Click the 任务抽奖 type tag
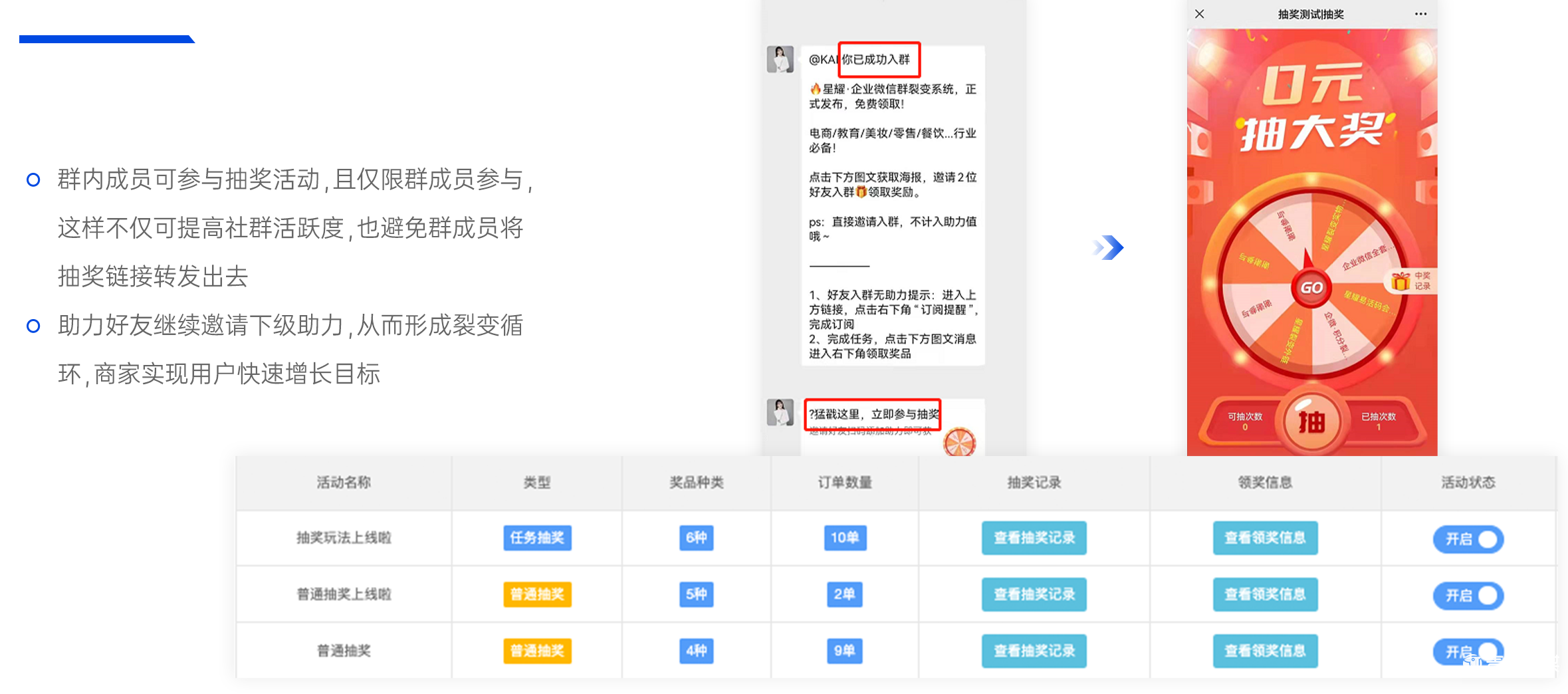 point(537,538)
